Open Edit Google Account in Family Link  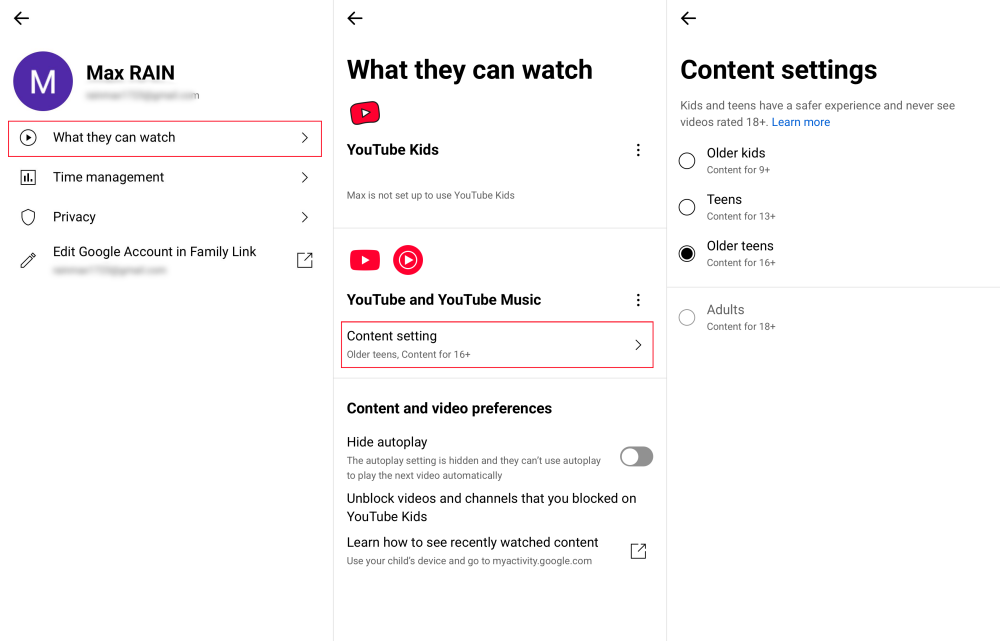click(165, 260)
